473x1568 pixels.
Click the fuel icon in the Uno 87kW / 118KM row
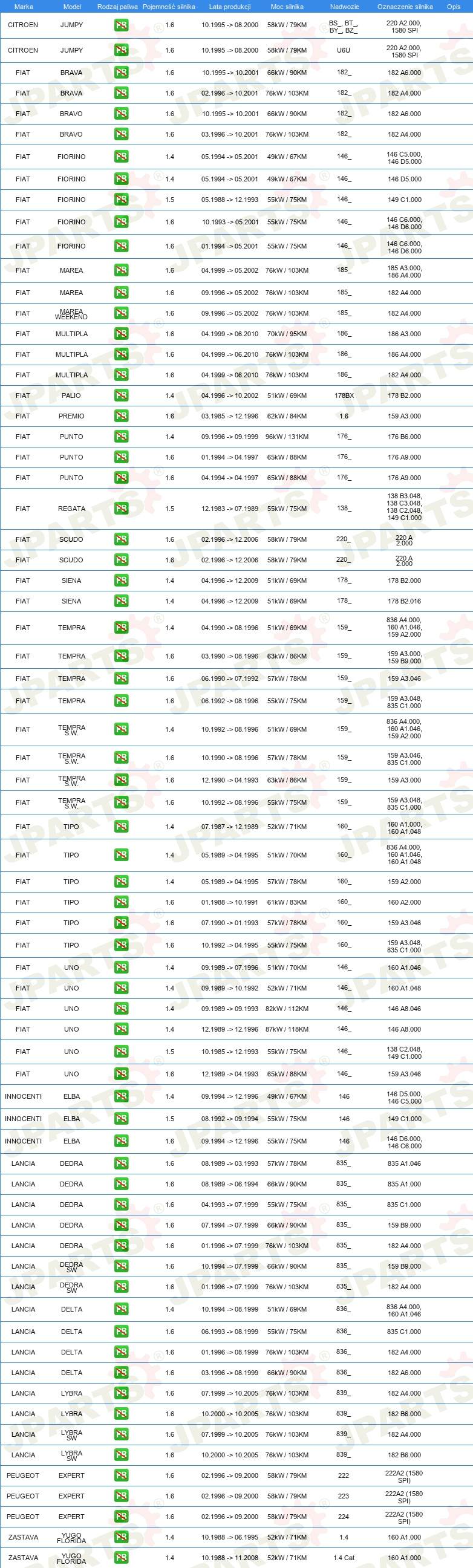(x=121, y=1030)
